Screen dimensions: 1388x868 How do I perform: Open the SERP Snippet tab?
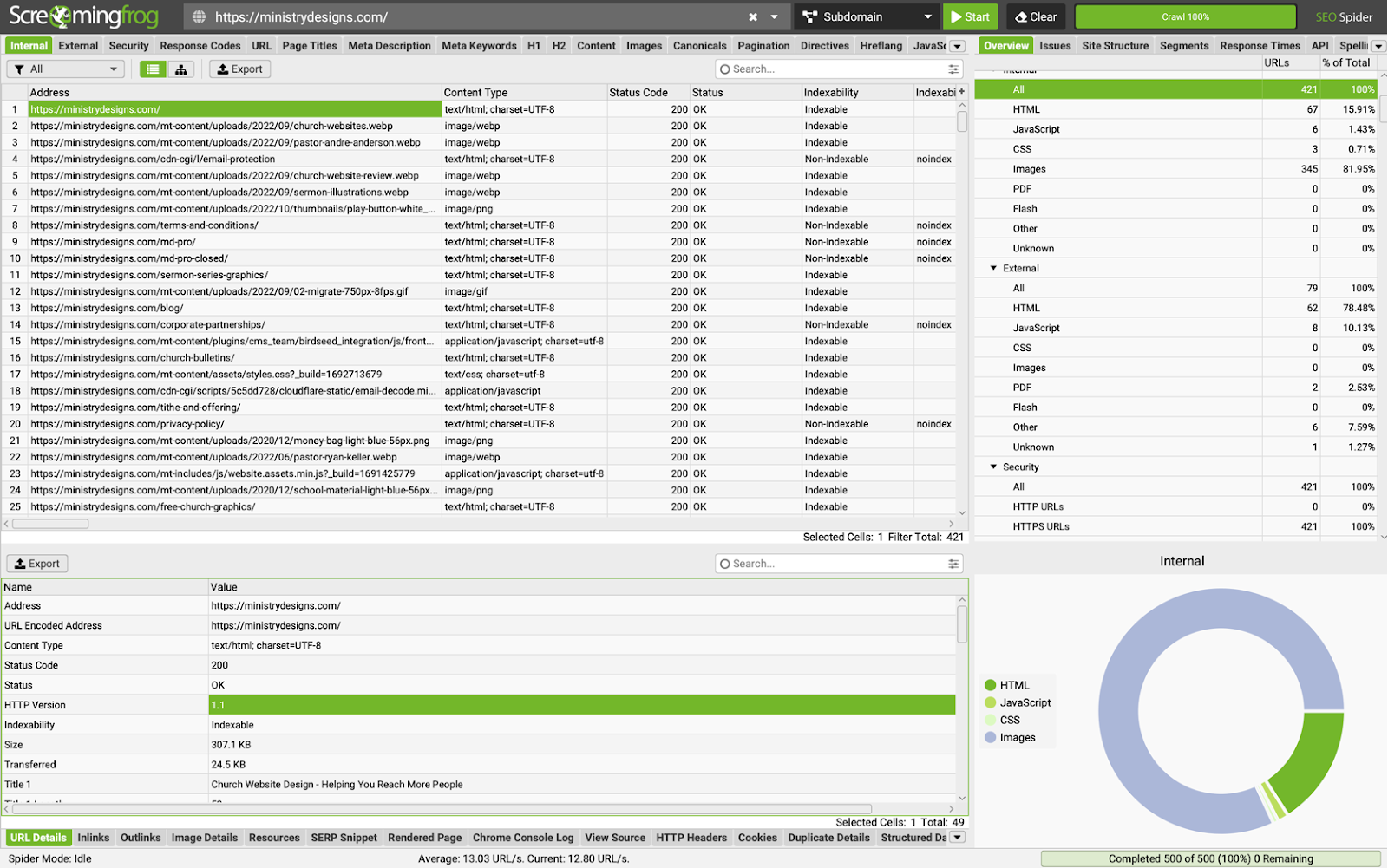[344, 838]
